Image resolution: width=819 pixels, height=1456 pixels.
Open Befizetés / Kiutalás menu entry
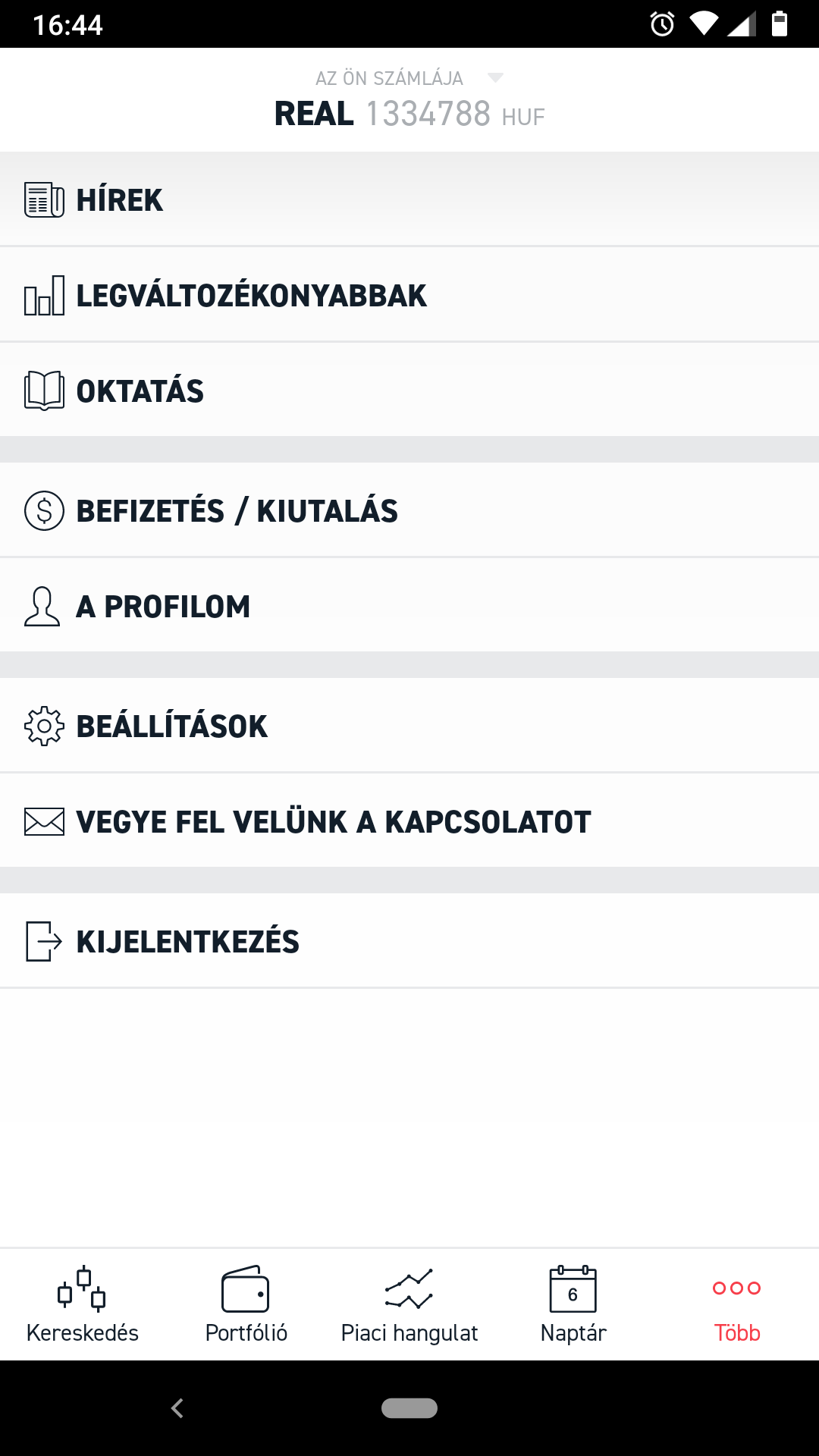(237, 511)
